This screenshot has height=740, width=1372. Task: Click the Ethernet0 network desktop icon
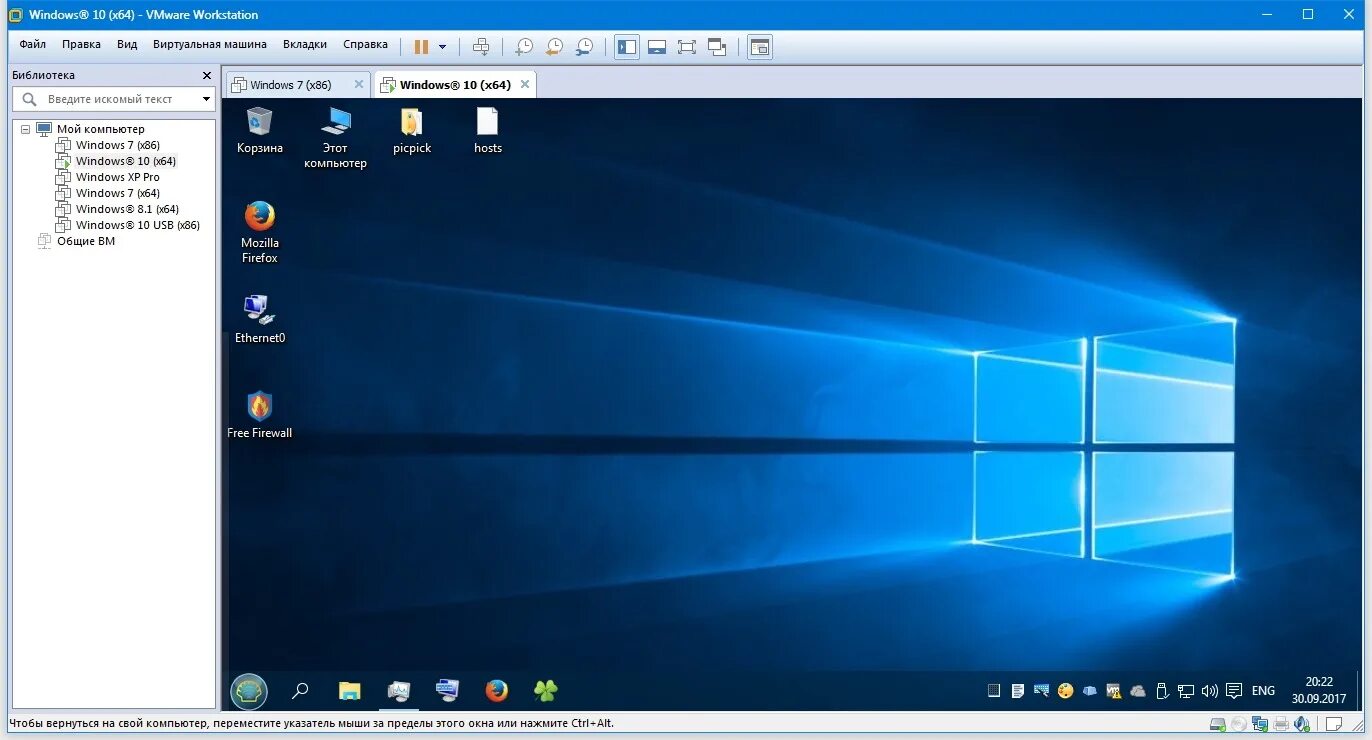[x=260, y=319]
